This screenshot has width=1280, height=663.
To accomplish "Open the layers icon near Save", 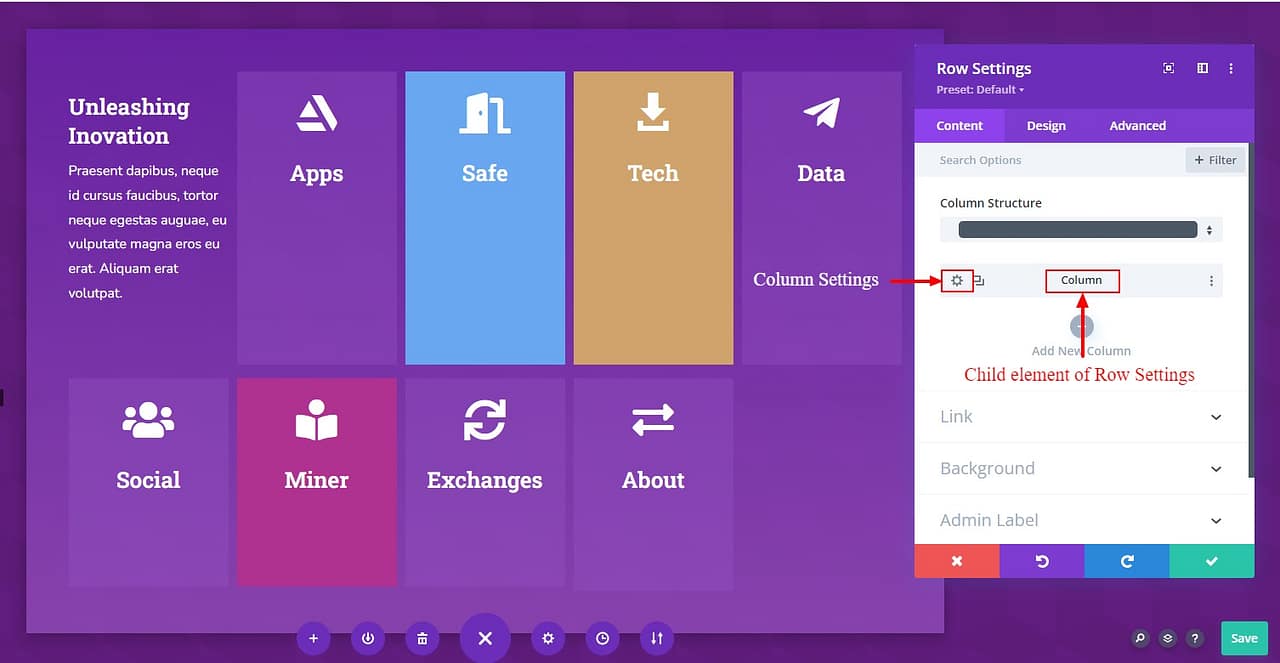I will [1167, 638].
